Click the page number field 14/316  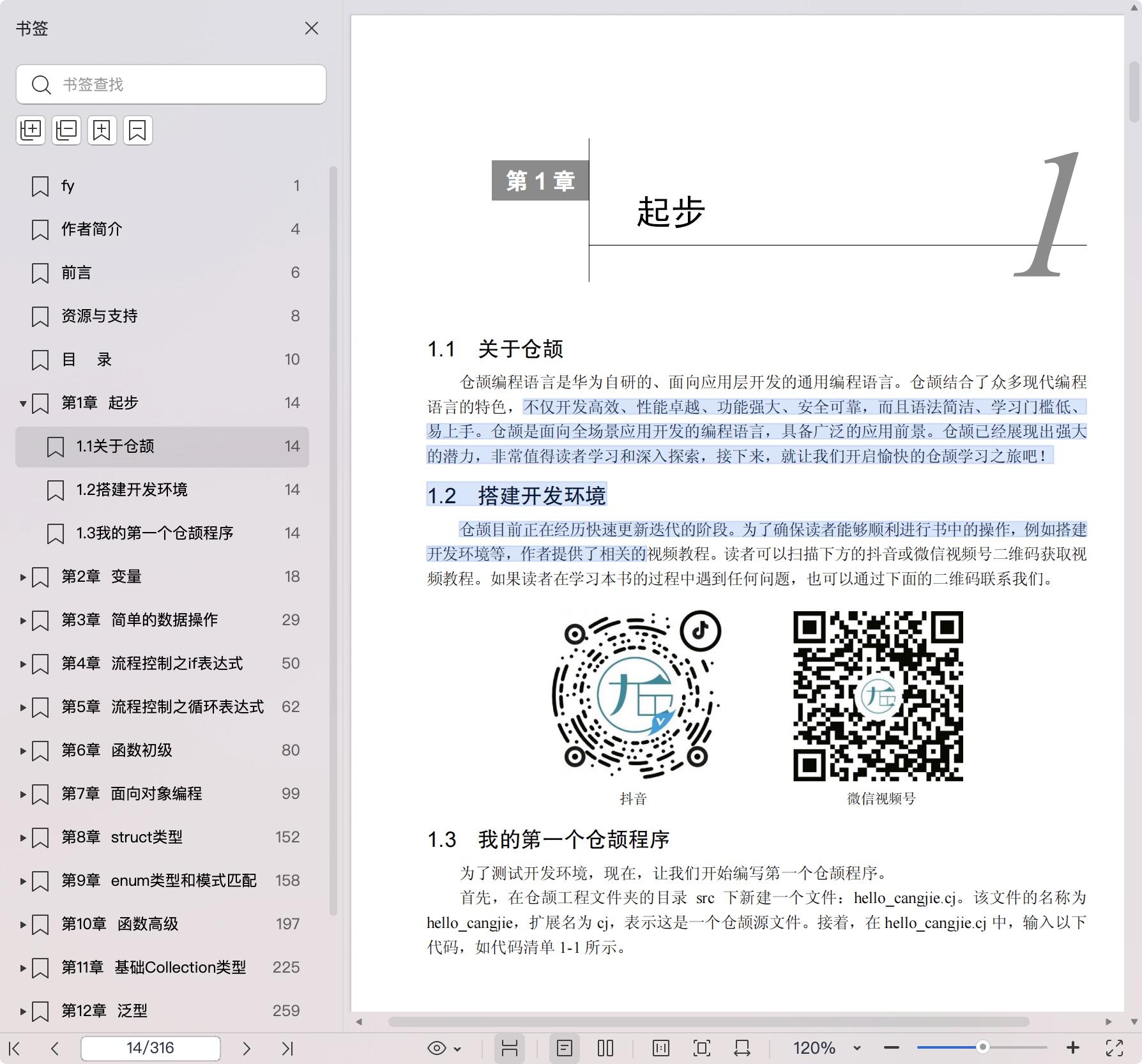pyautogui.click(x=151, y=1048)
